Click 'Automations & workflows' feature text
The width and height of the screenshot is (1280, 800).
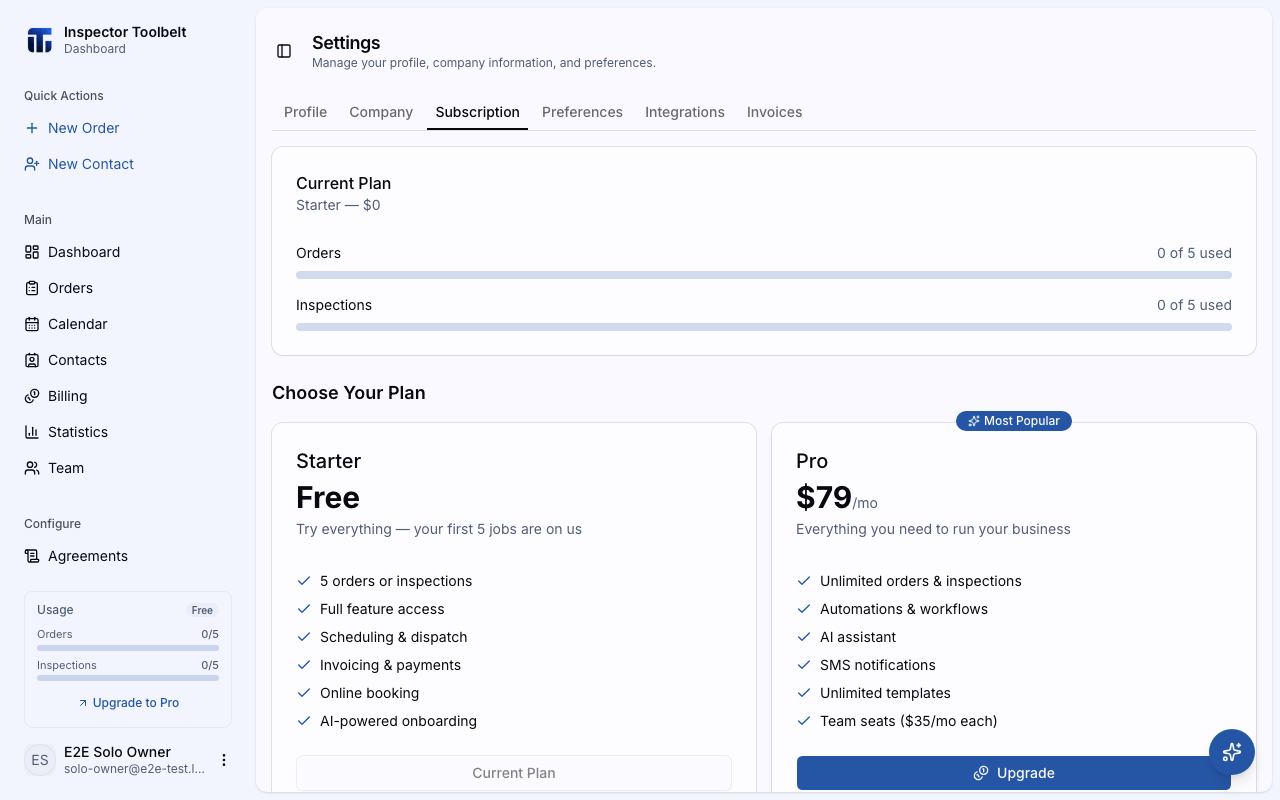click(x=904, y=609)
